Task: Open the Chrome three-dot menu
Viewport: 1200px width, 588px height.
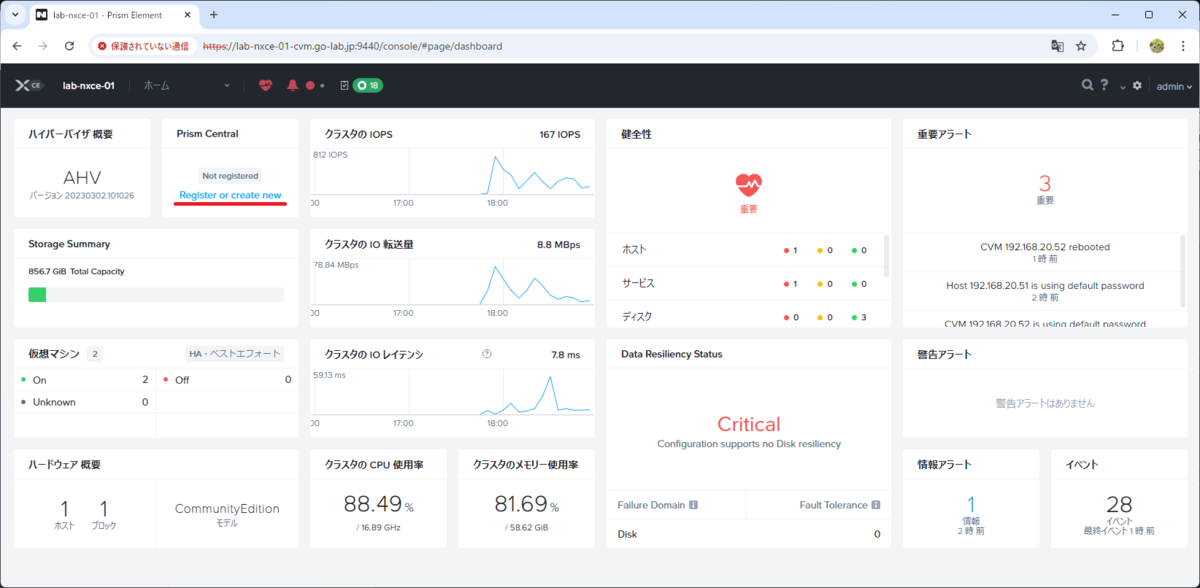Action: point(1183,46)
